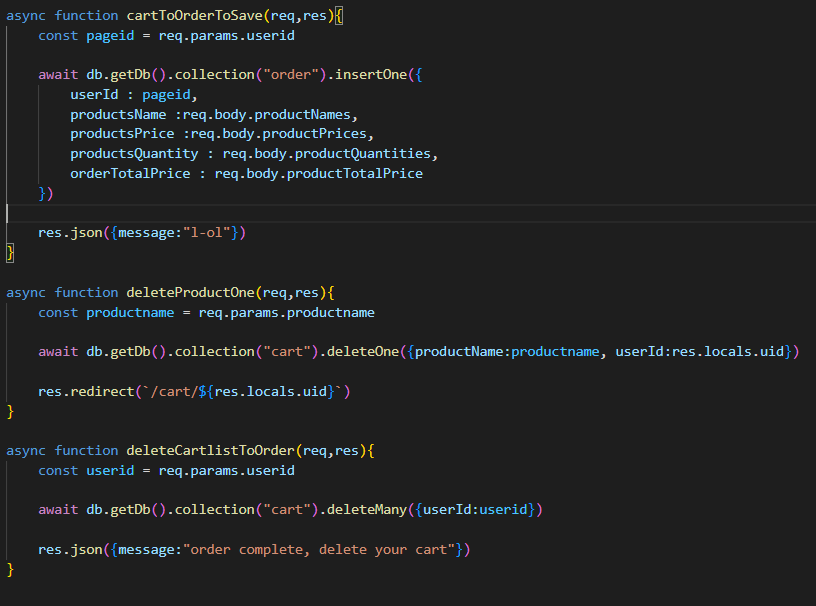Select the orderTotalPrice key
The height and width of the screenshot is (606, 816).
[130, 174]
